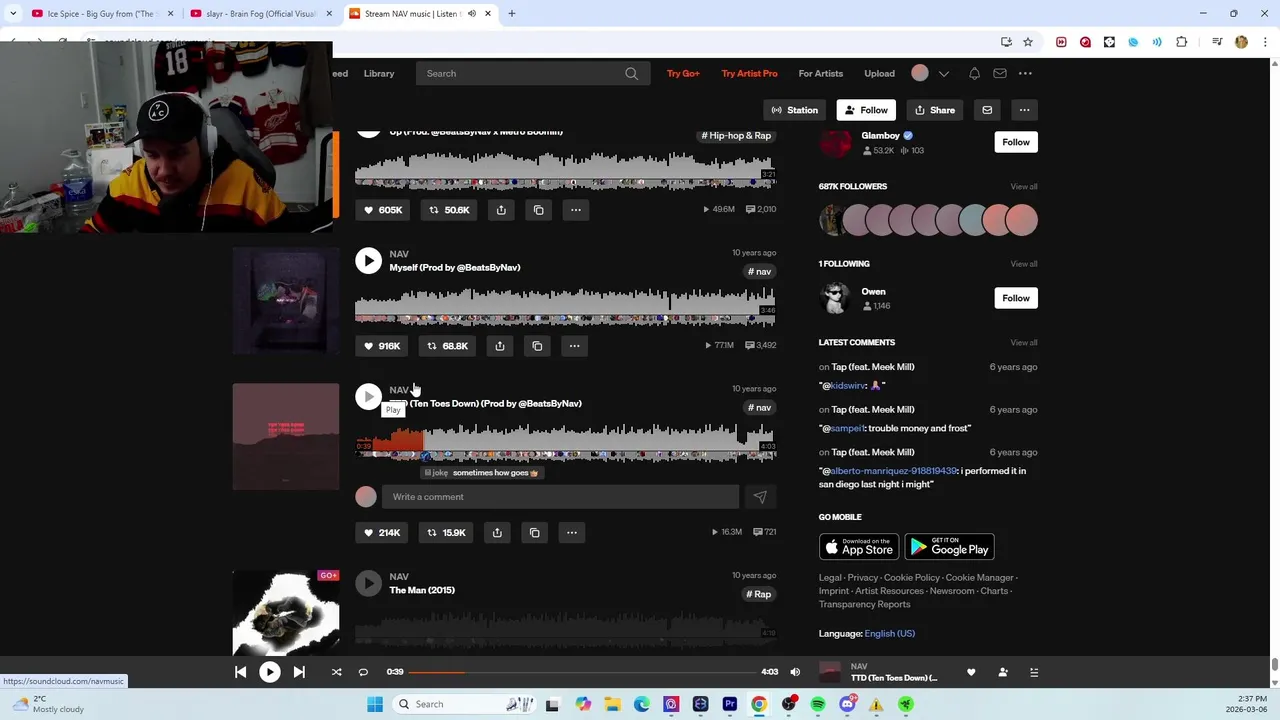
Task: Follow NAV using the white Follow button
Action: [866, 110]
